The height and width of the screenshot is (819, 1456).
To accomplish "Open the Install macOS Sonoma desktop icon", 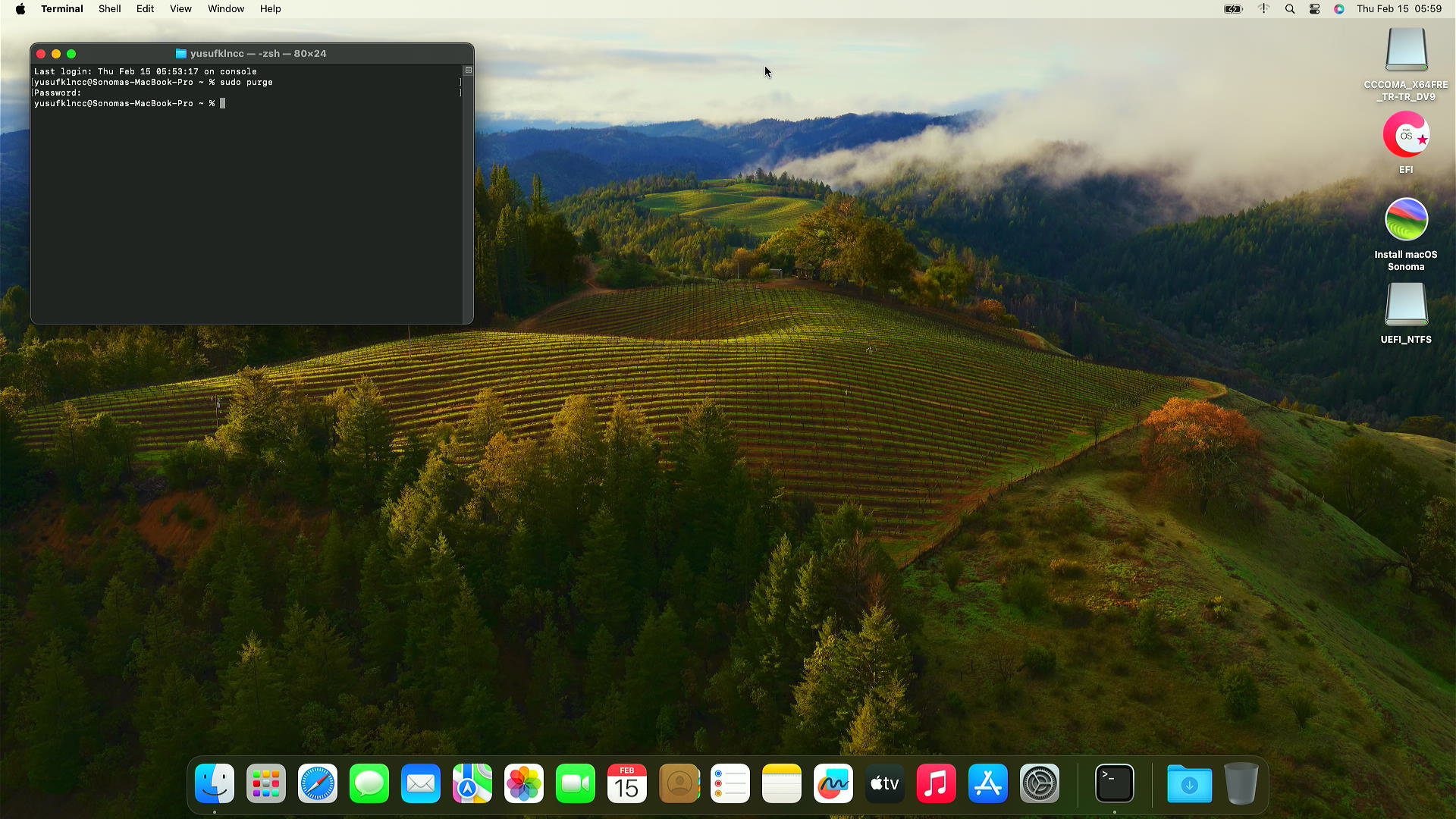I will coord(1406,220).
